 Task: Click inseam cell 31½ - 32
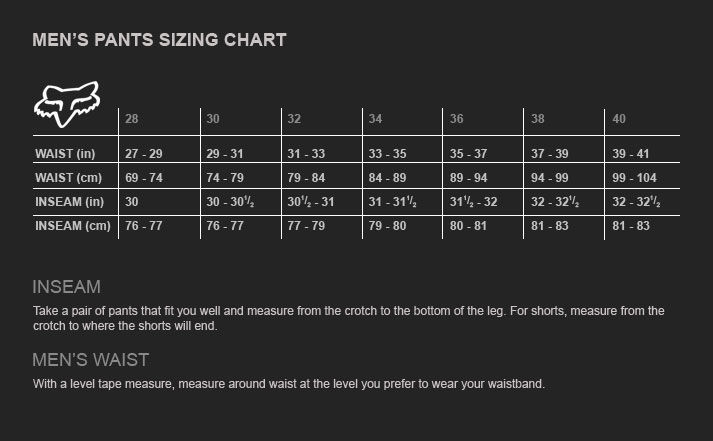click(x=473, y=202)
